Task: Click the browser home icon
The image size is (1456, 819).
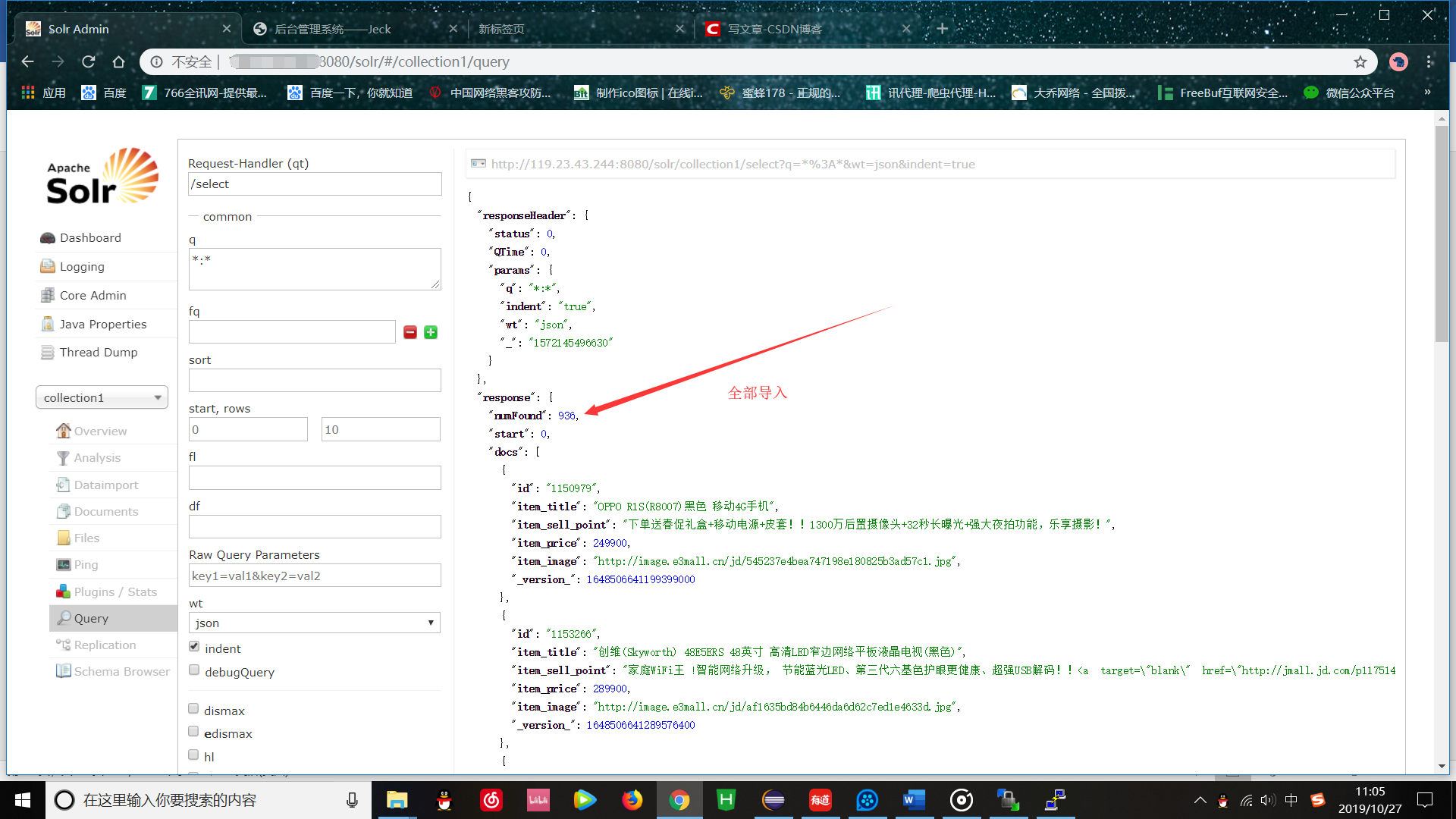Action: tap(118, 62)
